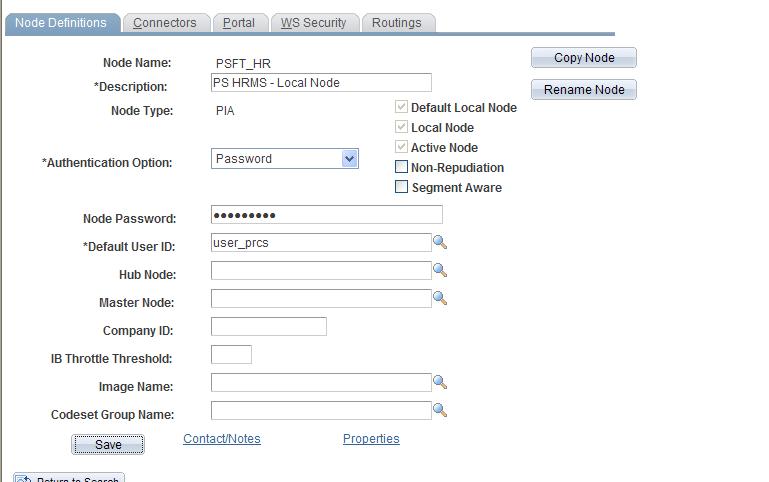Select the Portal tab
The width and height of the screenshot is (769, 482).
[x=239, y=23]
